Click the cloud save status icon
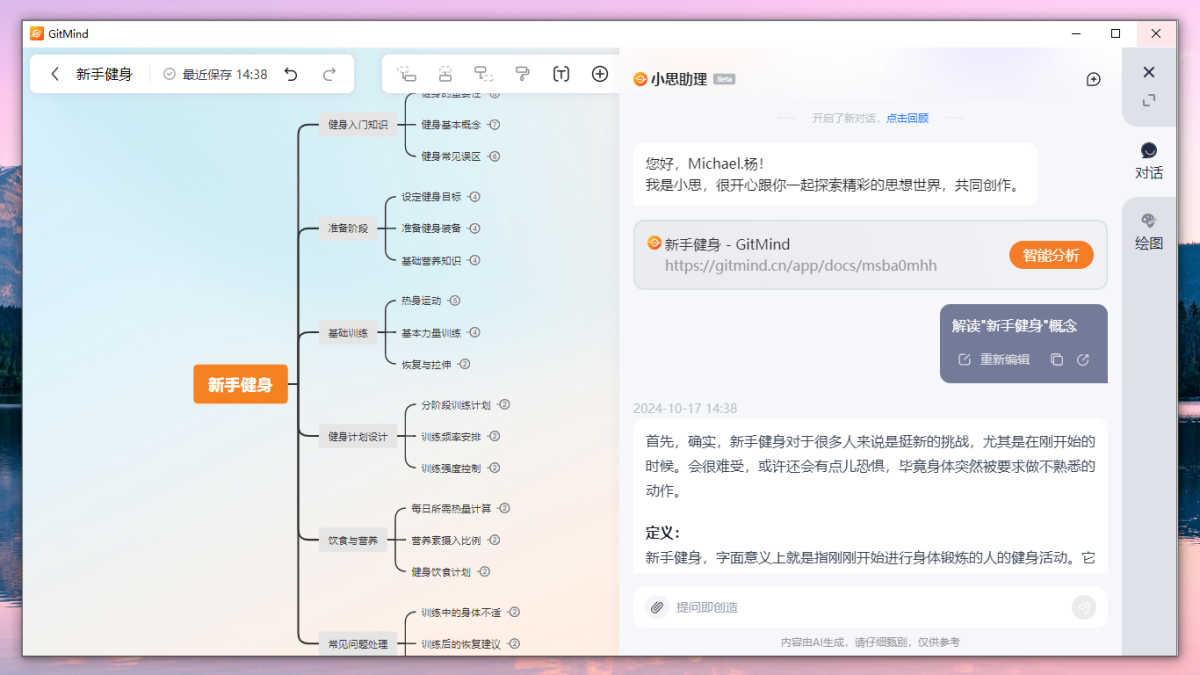 click(x=169, y=74)
